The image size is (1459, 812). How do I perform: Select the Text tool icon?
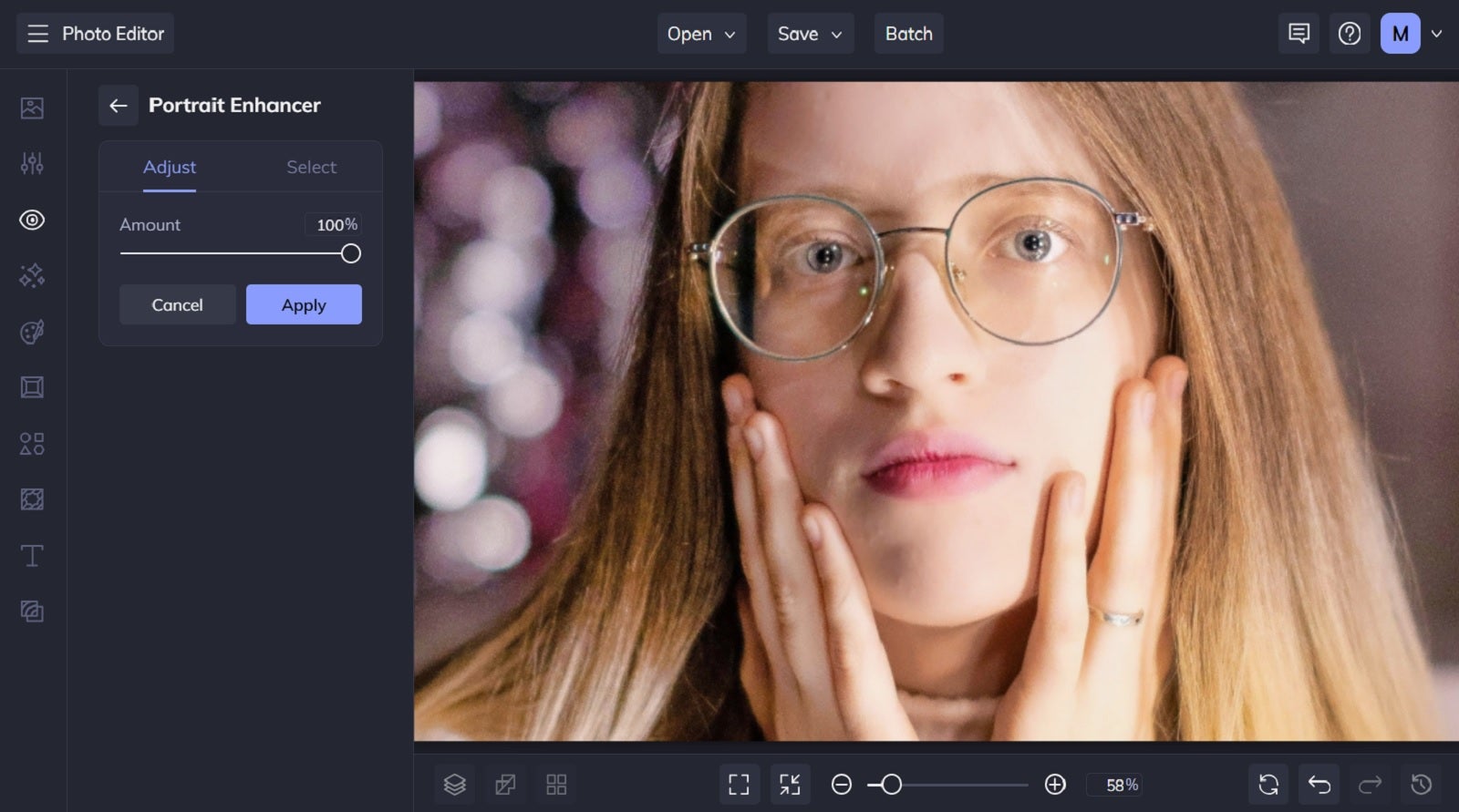coord(32,556)
